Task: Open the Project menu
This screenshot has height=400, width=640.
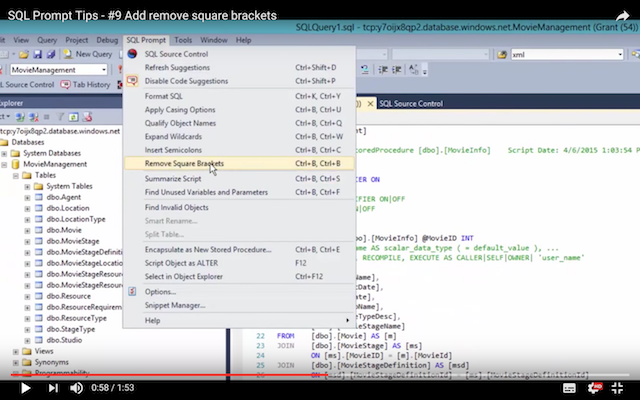Action: pos(77,40)
